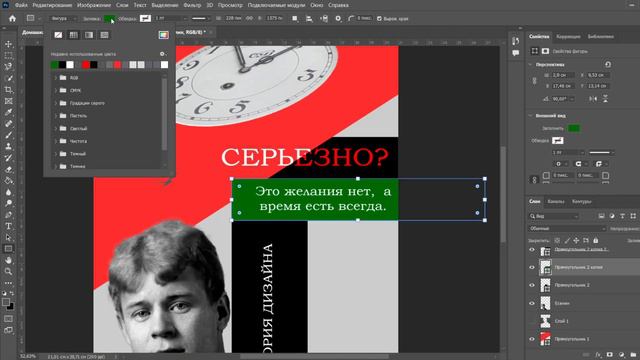Click the Home icon in options bar
Screen dimensions: 640x360
point(12,18)
